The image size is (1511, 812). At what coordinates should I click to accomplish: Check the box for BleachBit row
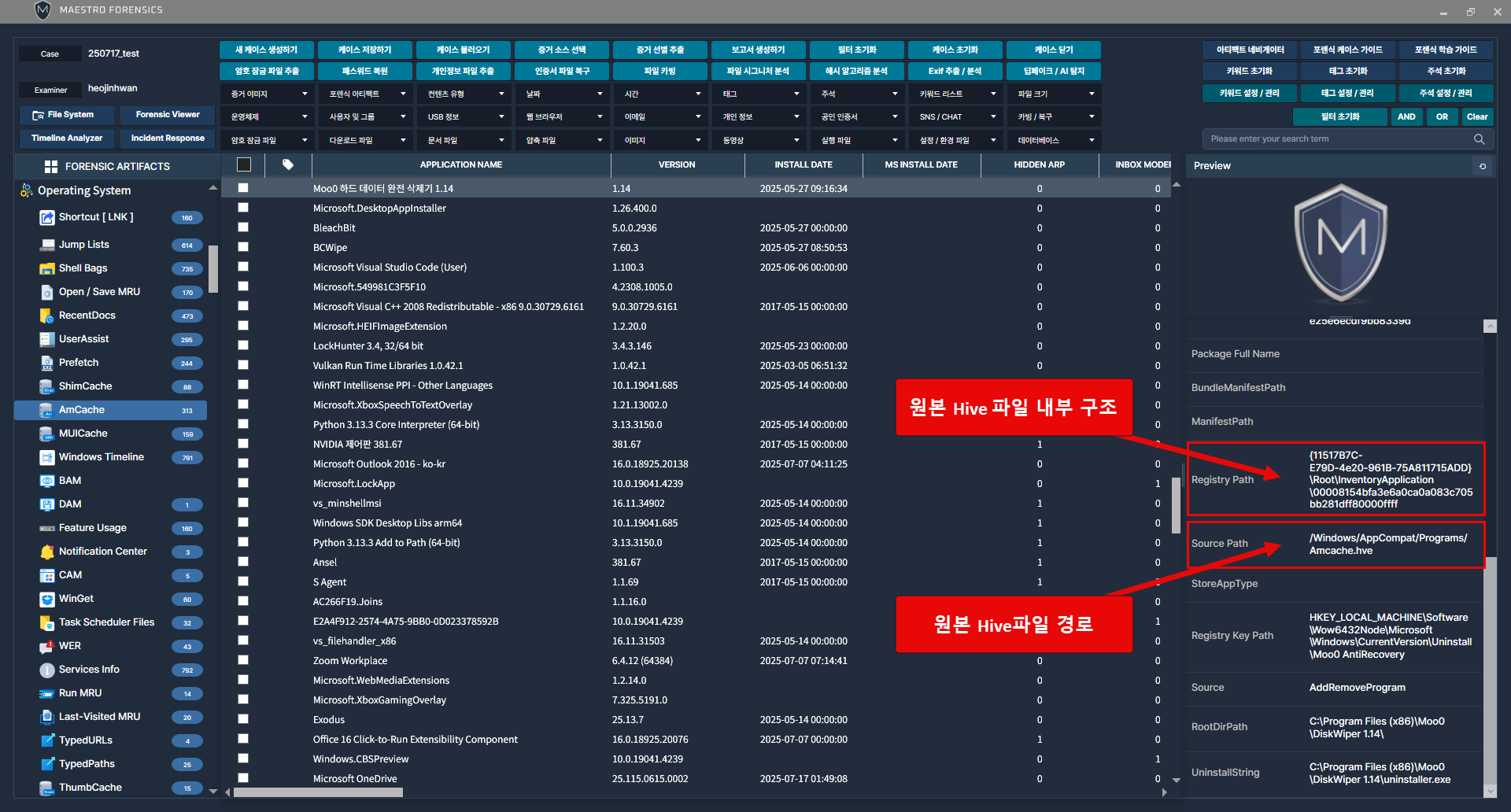[243, 227]
